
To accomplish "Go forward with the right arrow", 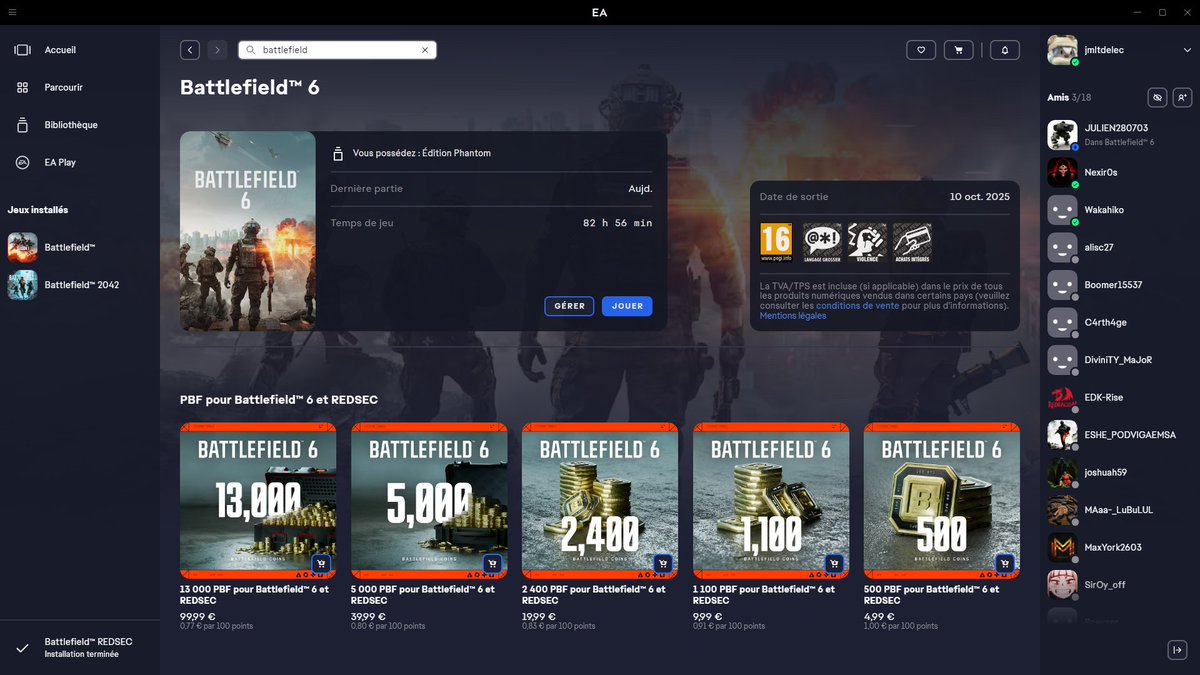I will click(217, 50).
